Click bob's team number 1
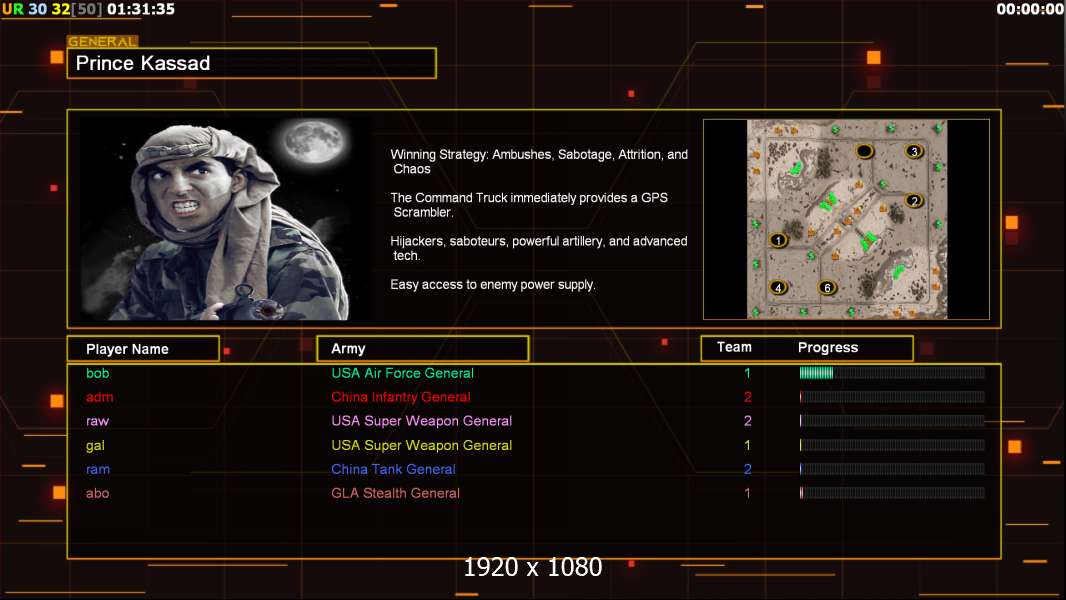This screenshot has height=600, width=1066. [747, 373]
